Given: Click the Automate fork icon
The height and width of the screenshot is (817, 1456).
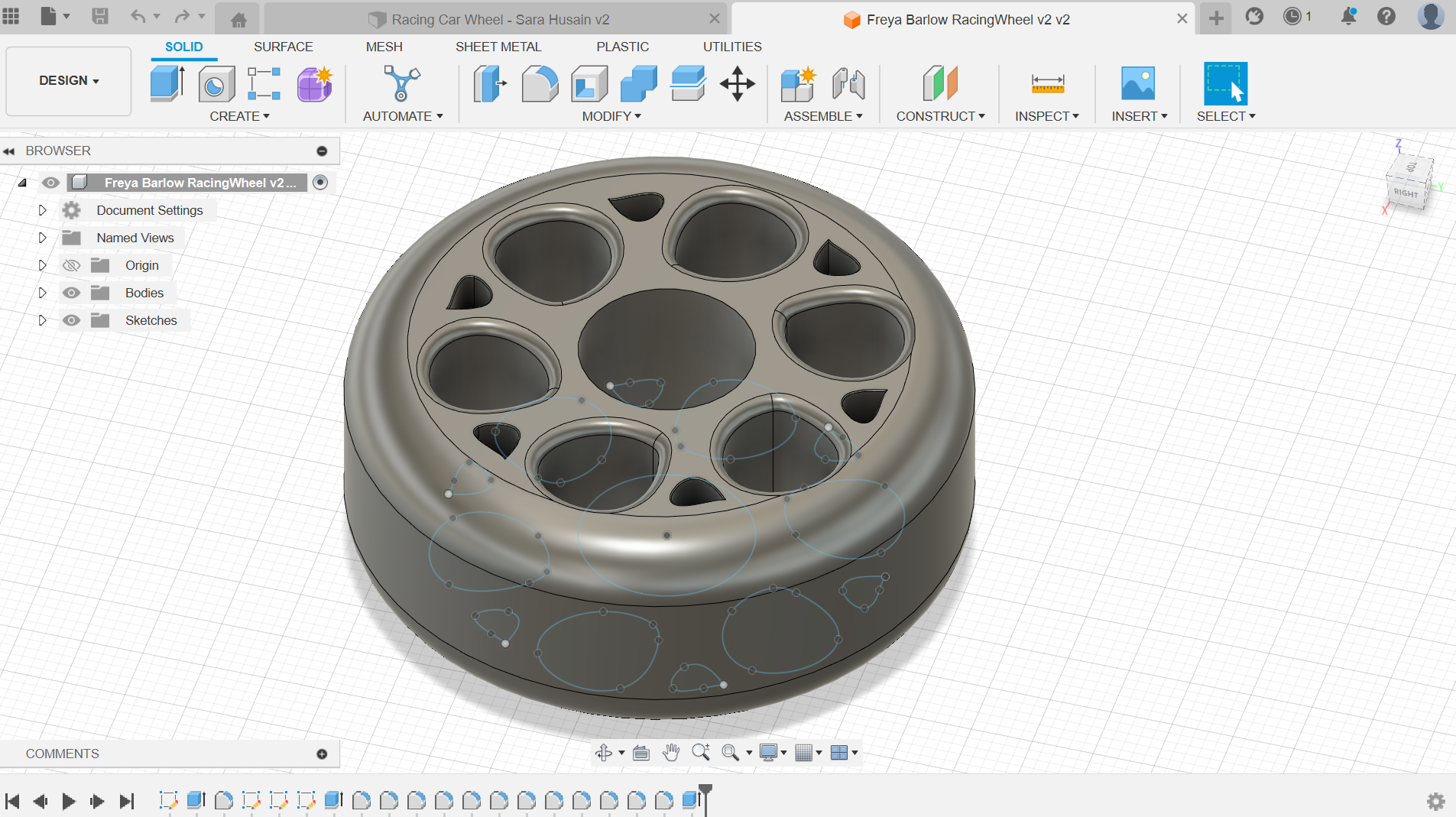Looking at the screenshot, I should pos(402,83).
